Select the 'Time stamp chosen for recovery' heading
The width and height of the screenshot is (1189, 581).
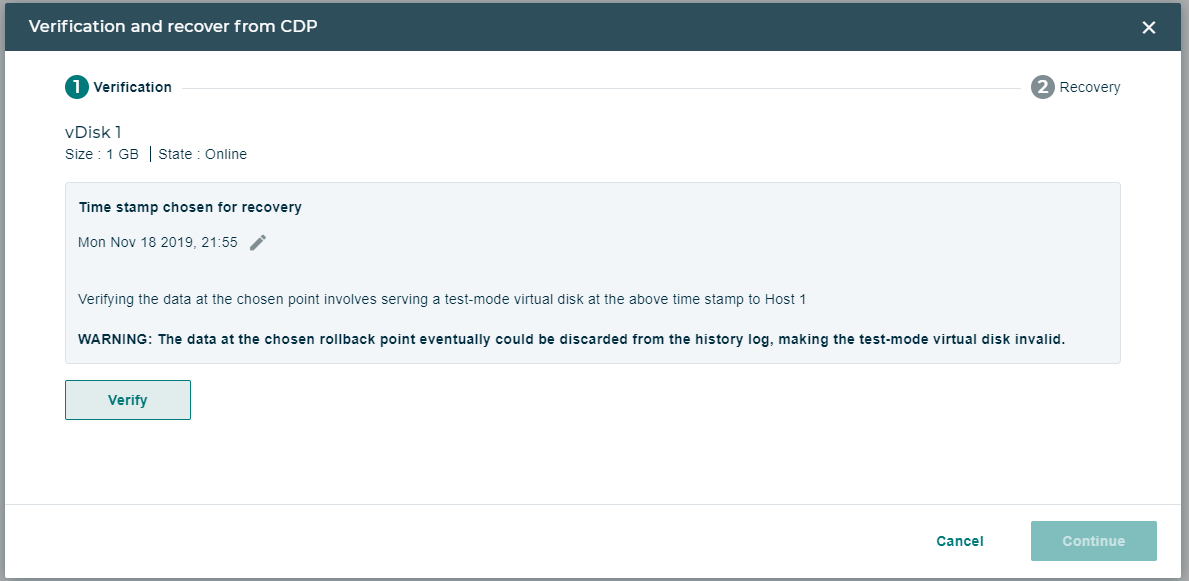tap(190, 207)
